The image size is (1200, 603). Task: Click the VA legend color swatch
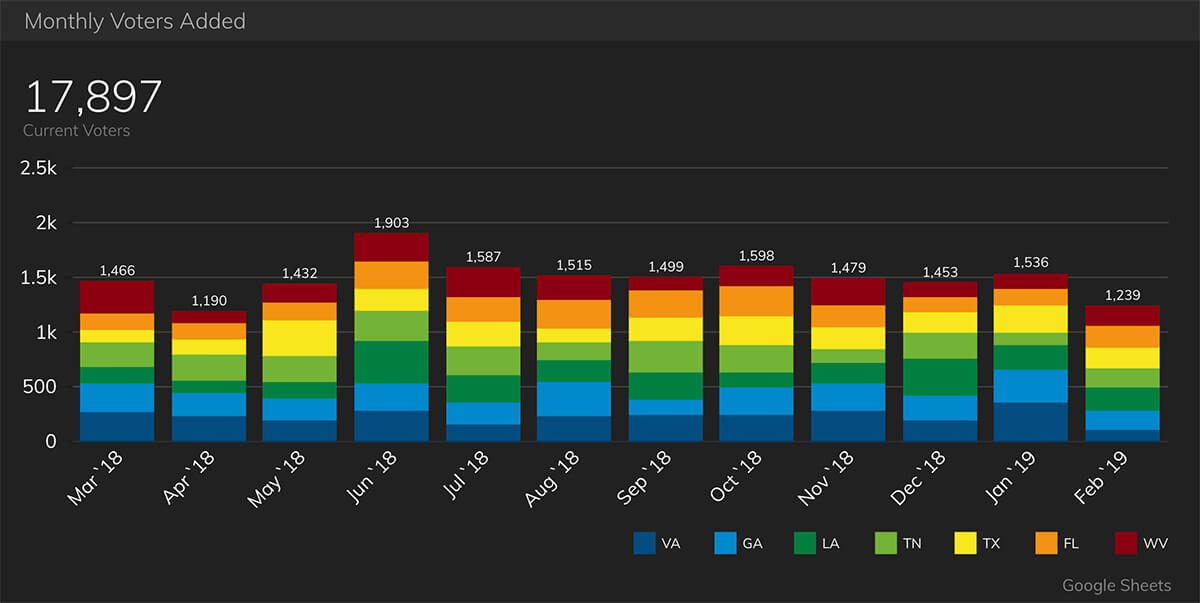(x=645, y=543)
